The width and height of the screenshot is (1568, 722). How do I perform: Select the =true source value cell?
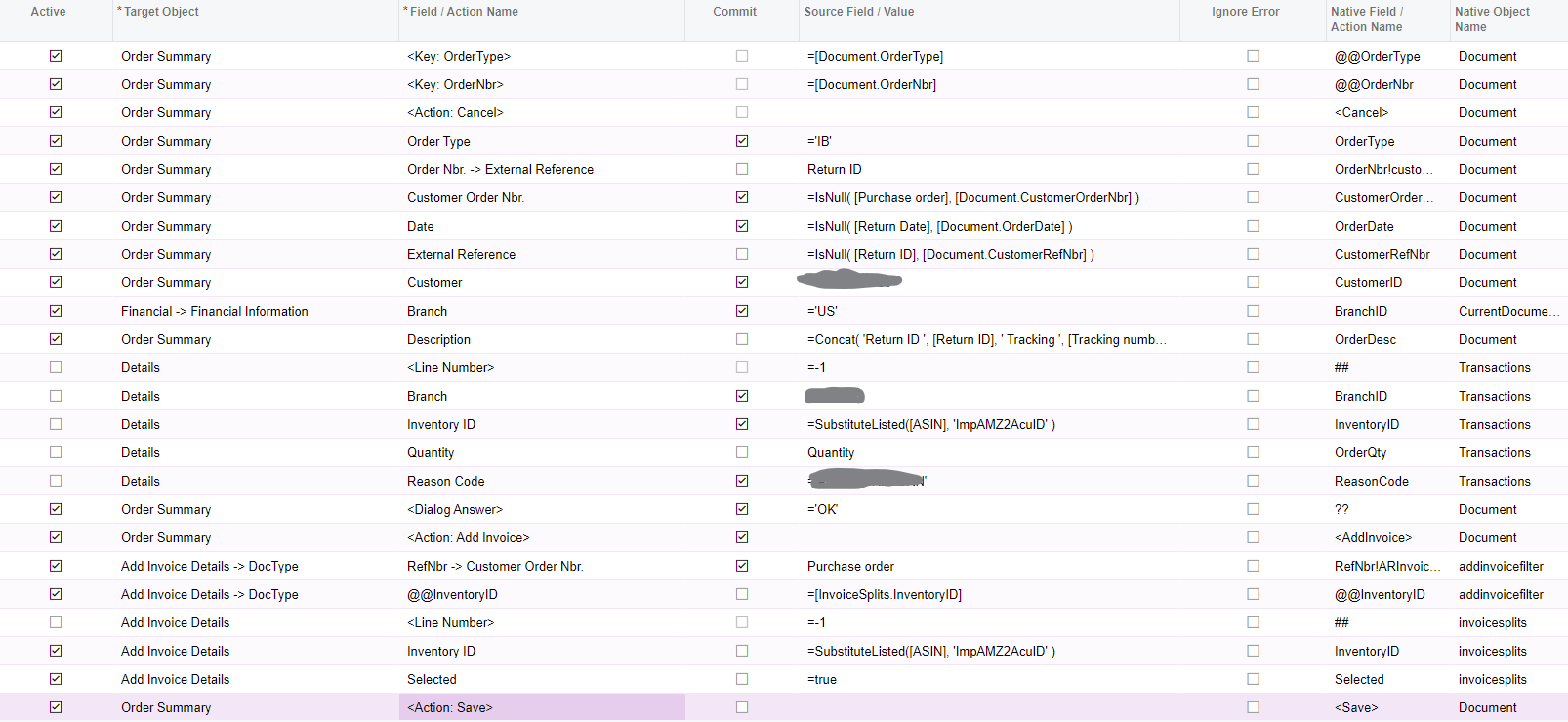click(822, 679)
